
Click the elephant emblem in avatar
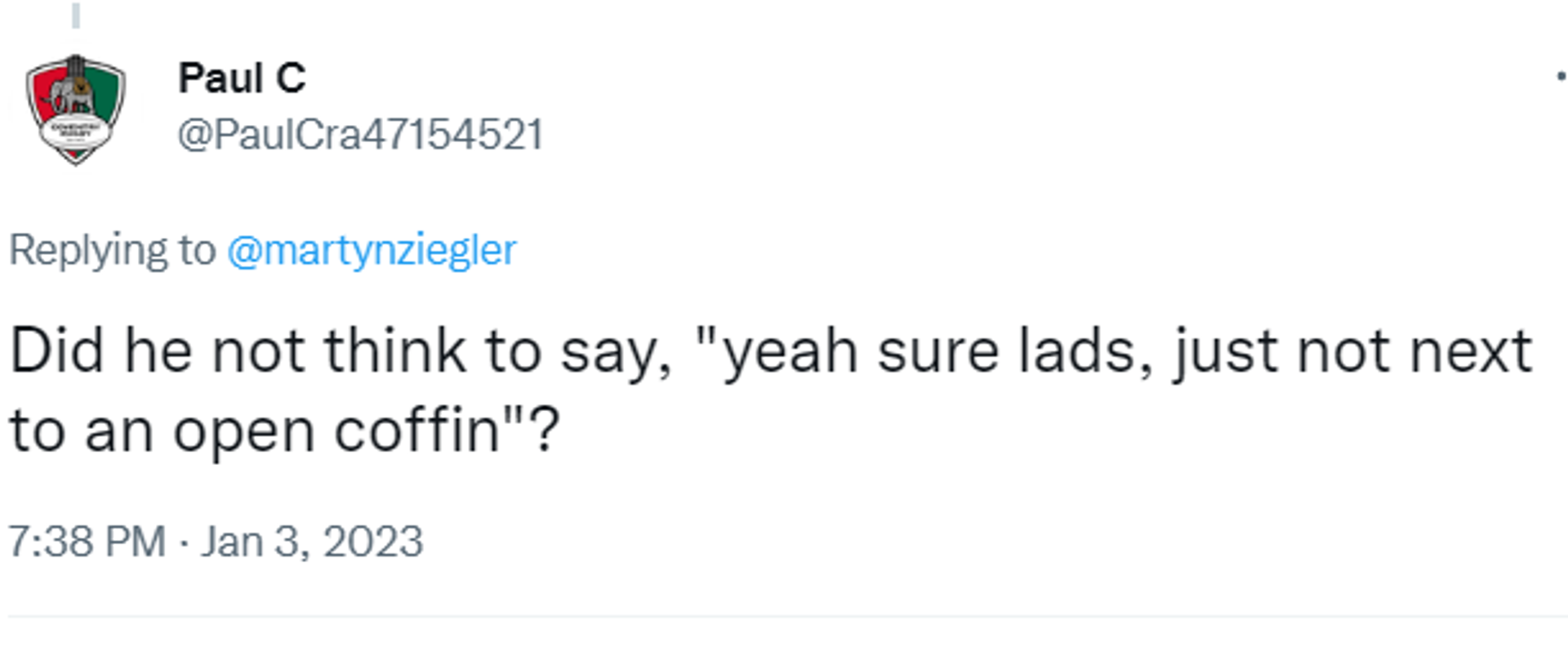pyautogui.click(x=72, y=96)
